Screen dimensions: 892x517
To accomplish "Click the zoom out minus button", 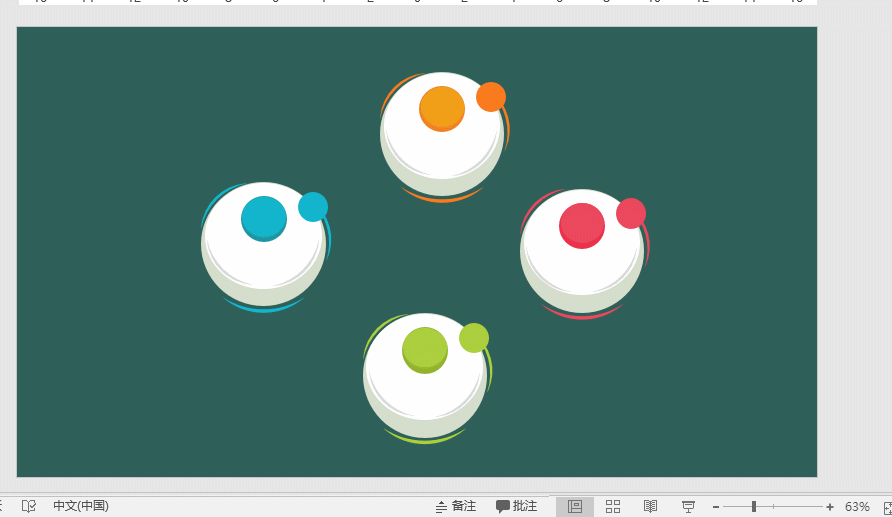I will click(x=716, y=507).
